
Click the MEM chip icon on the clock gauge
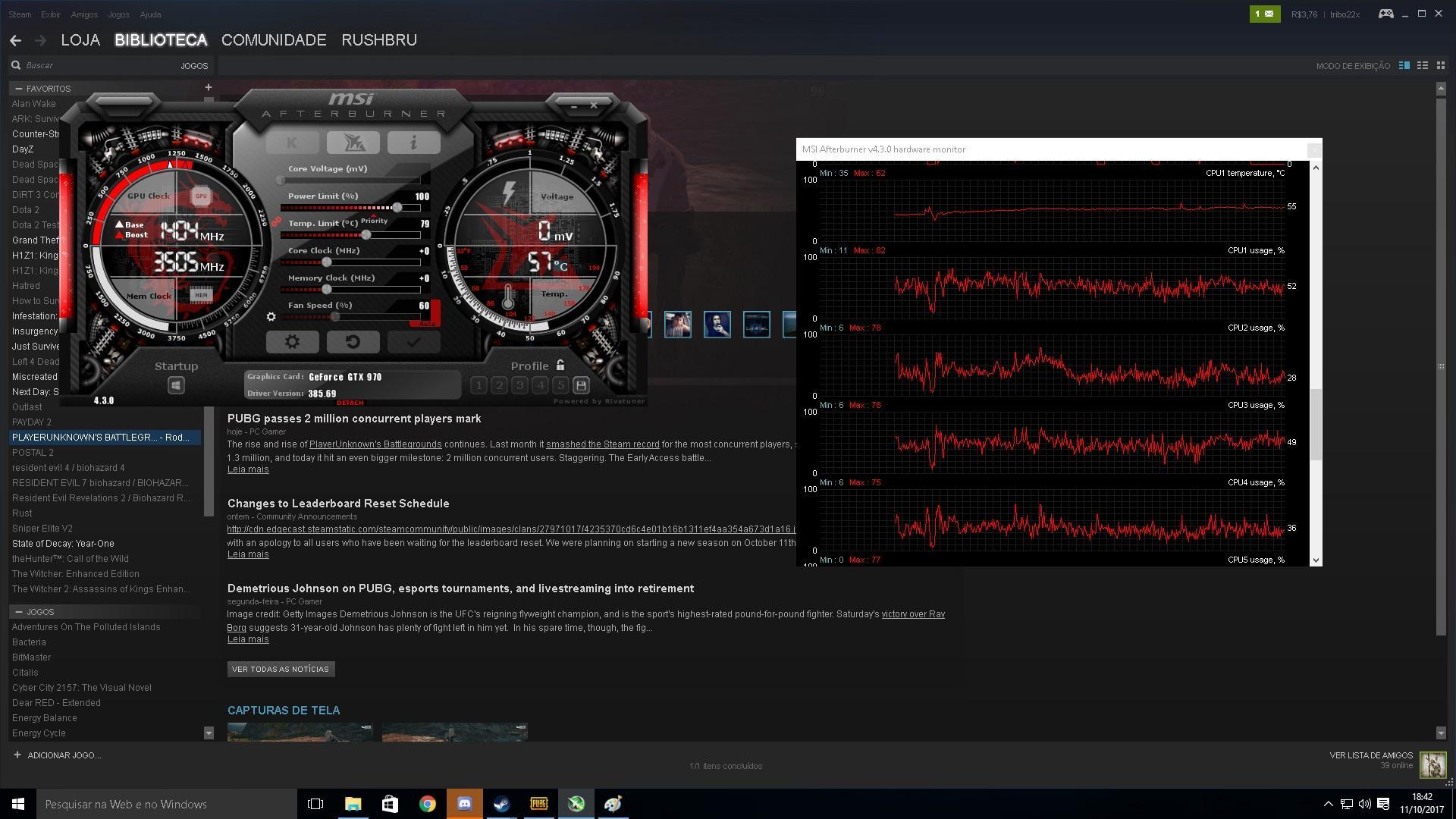coord(201,295)
